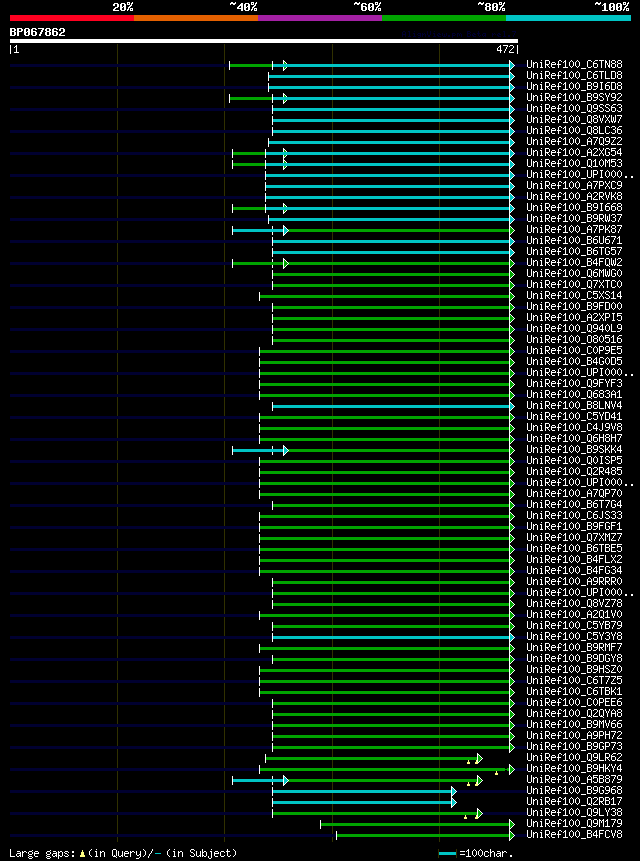Choose the UniRef100_B6TG57 entry
Screen dimensions: 640x861
574,251
